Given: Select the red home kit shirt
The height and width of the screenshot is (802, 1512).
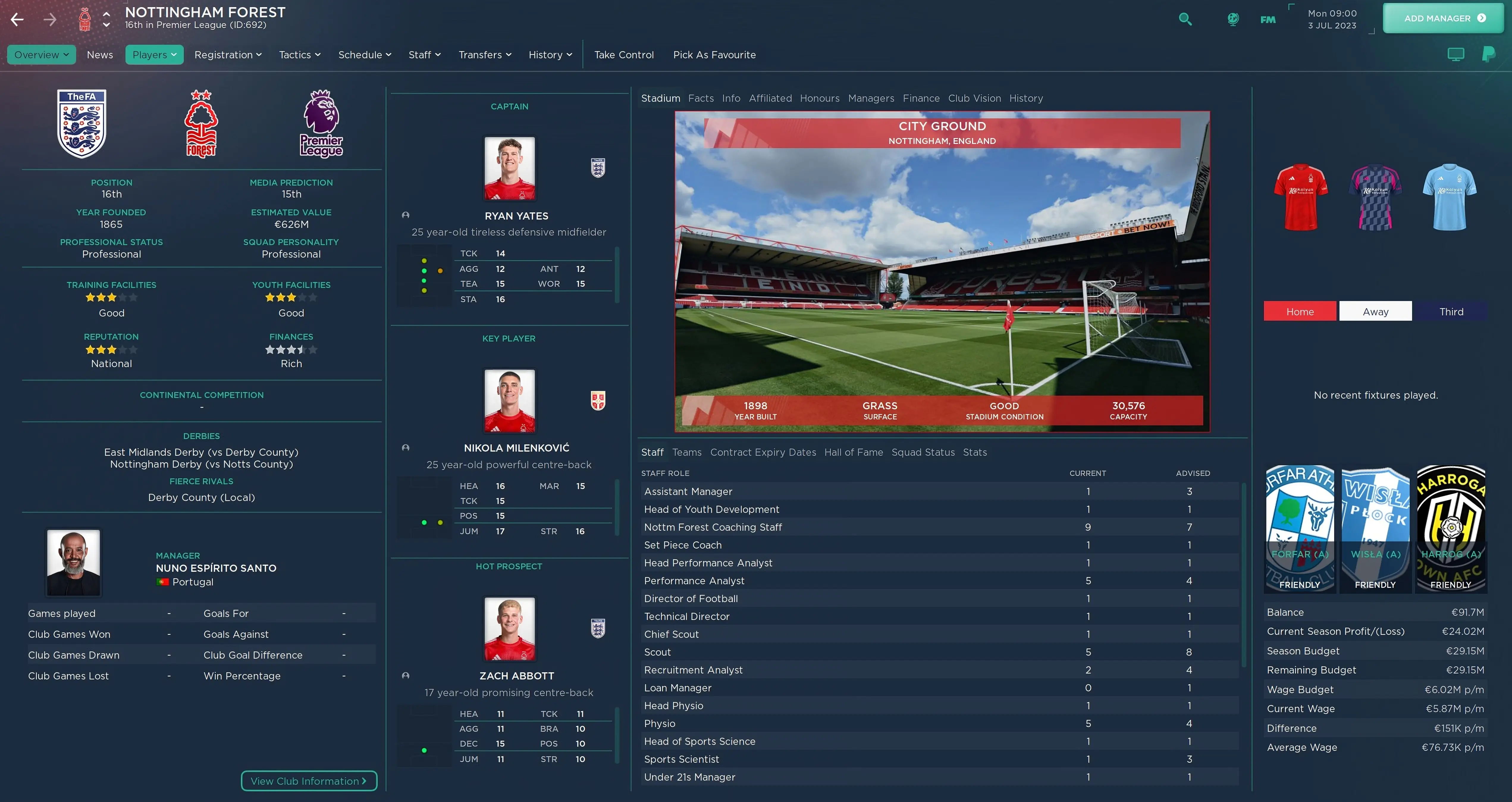Looking at the screenshot, I should click(x=1301, y=197).
